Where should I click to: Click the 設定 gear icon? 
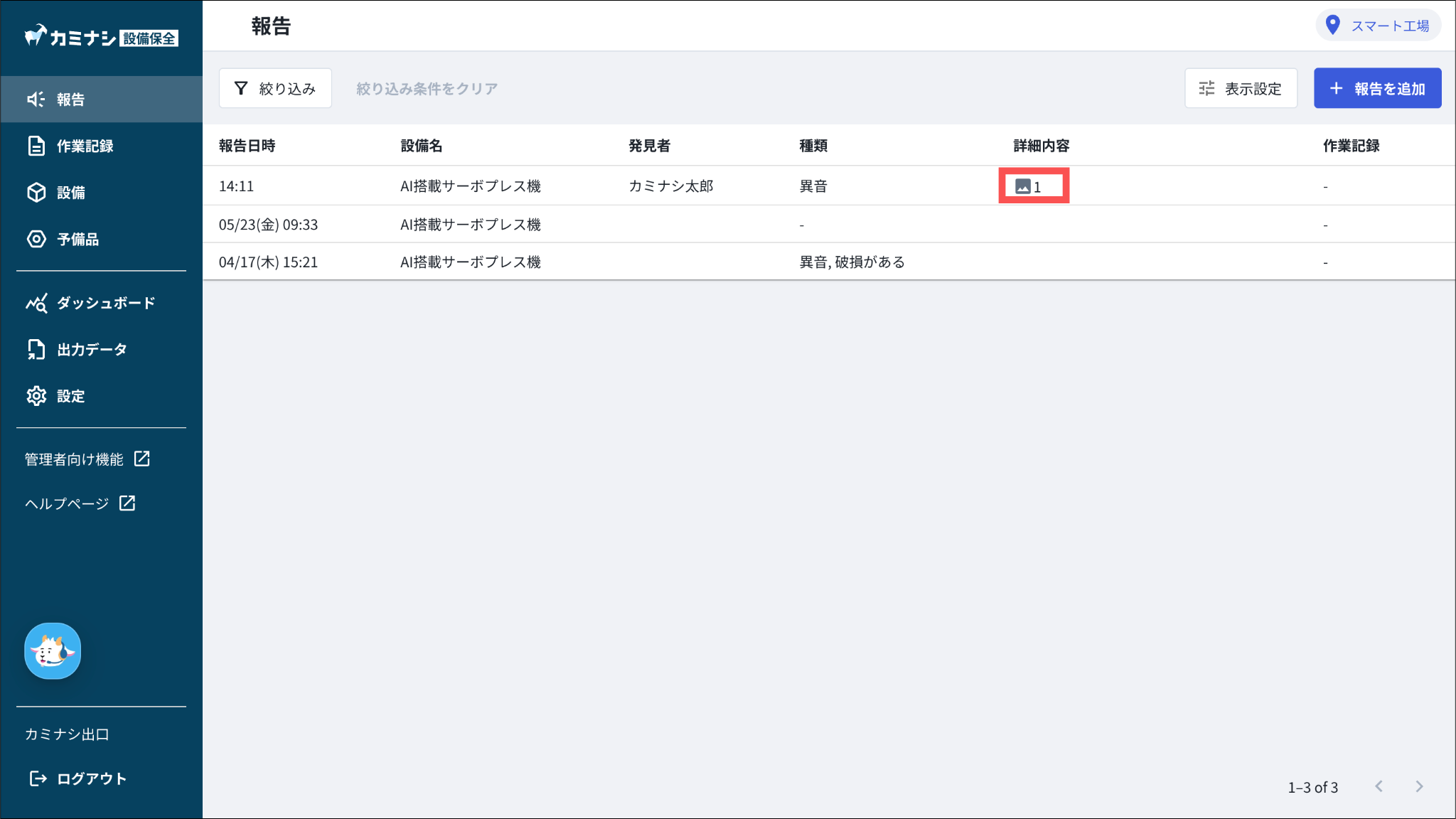[x=36, y=396]
